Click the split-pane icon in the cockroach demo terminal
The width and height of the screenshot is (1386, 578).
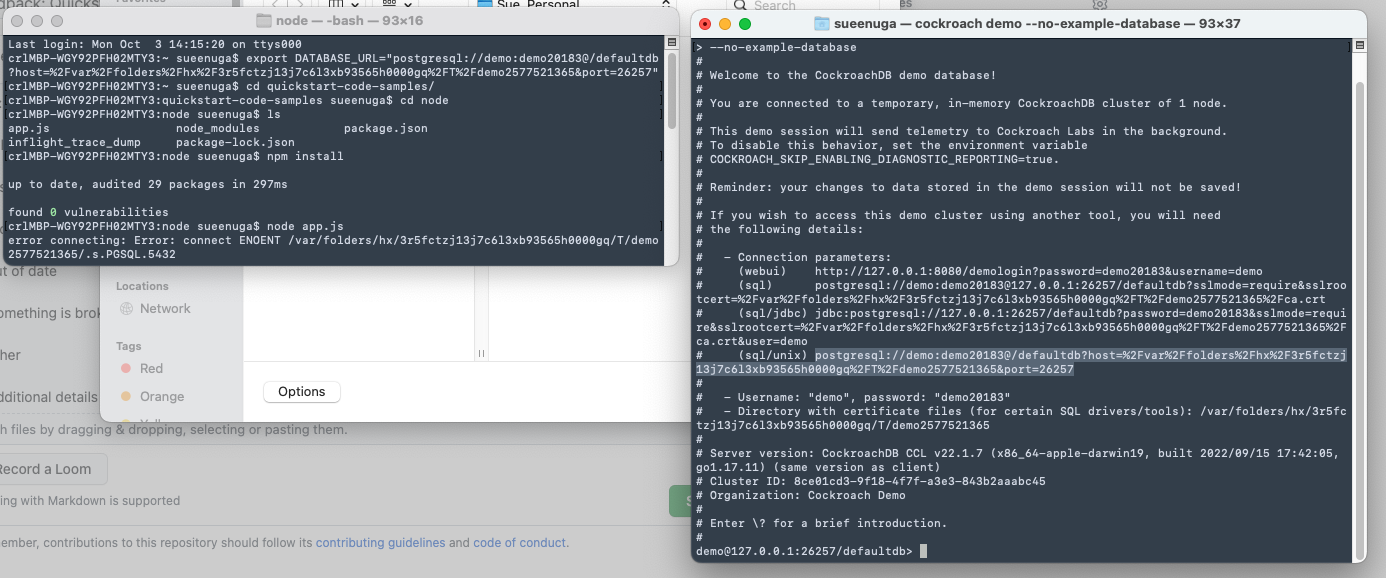[1358, 46]
